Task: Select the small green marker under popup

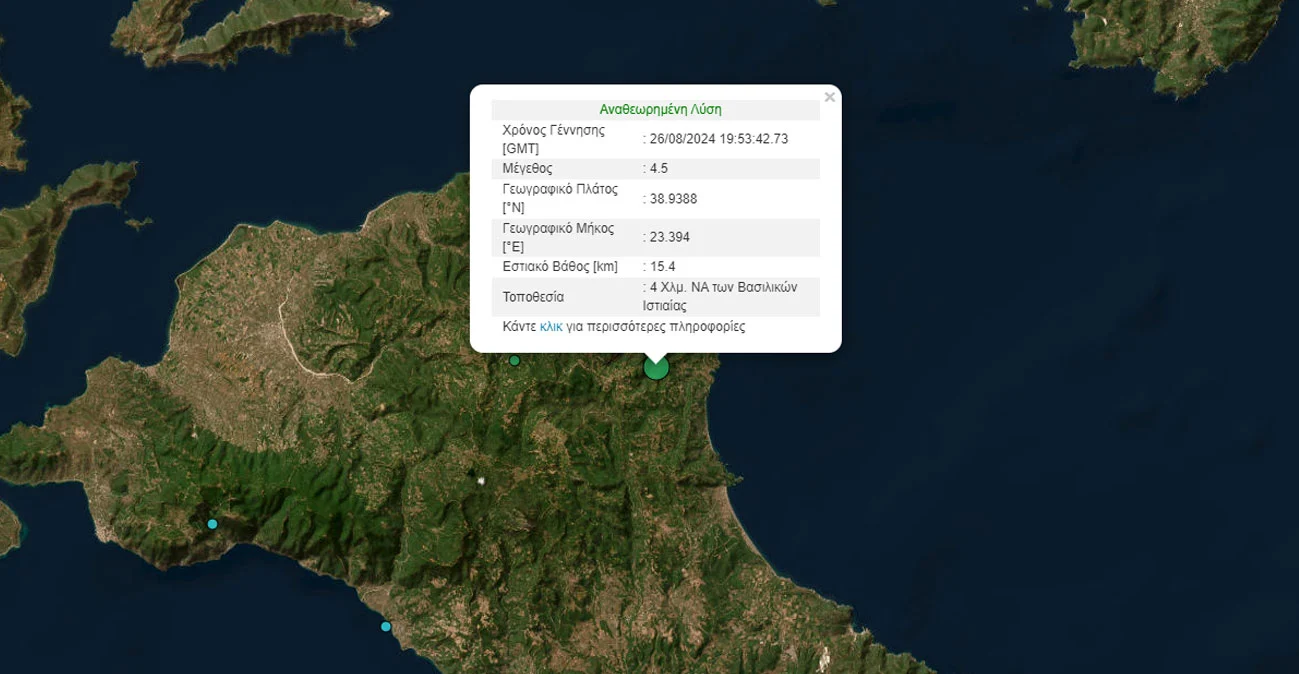Action: pyautogui.click(x=514, y=360)
